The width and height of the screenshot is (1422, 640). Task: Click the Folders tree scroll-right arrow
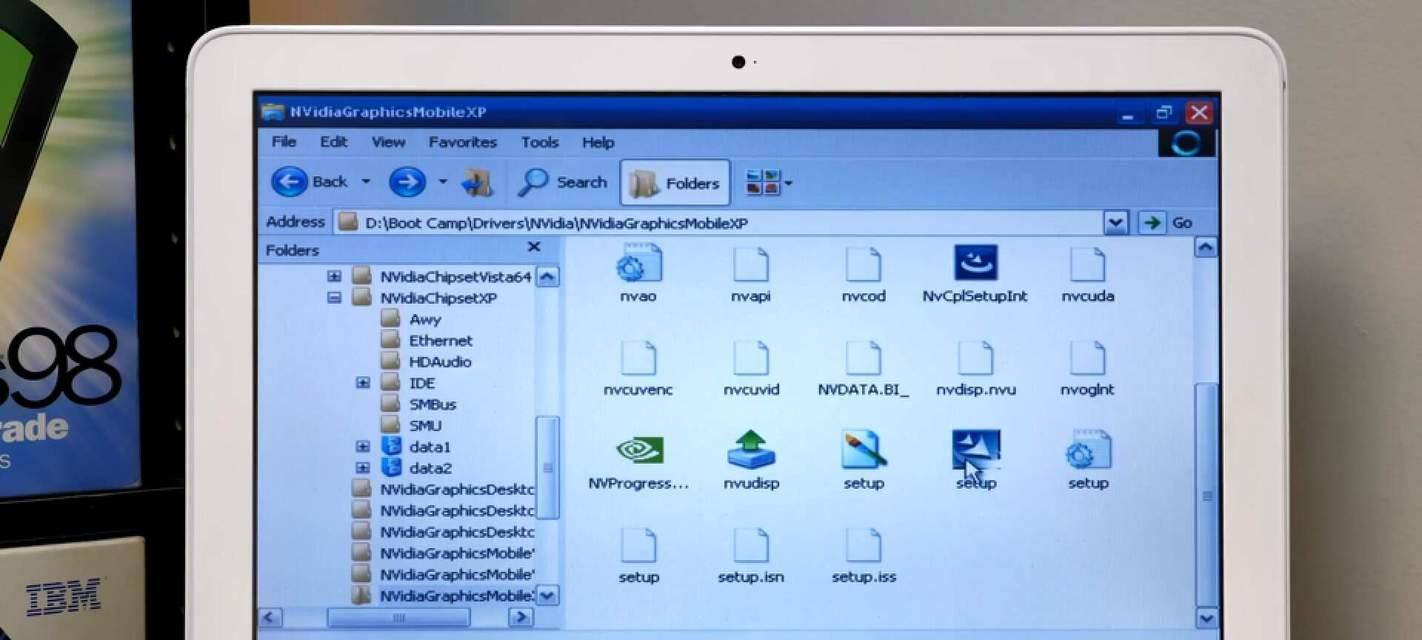click(x=520, y=618)
